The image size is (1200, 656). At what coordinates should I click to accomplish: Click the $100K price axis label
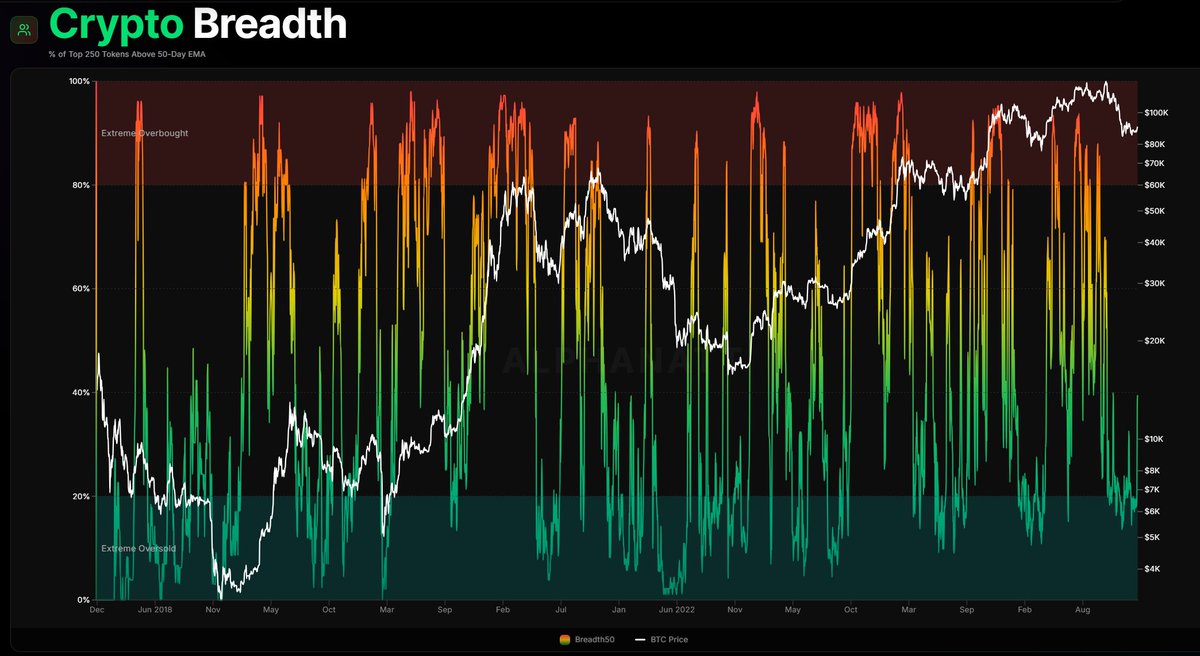(1156, 113)
